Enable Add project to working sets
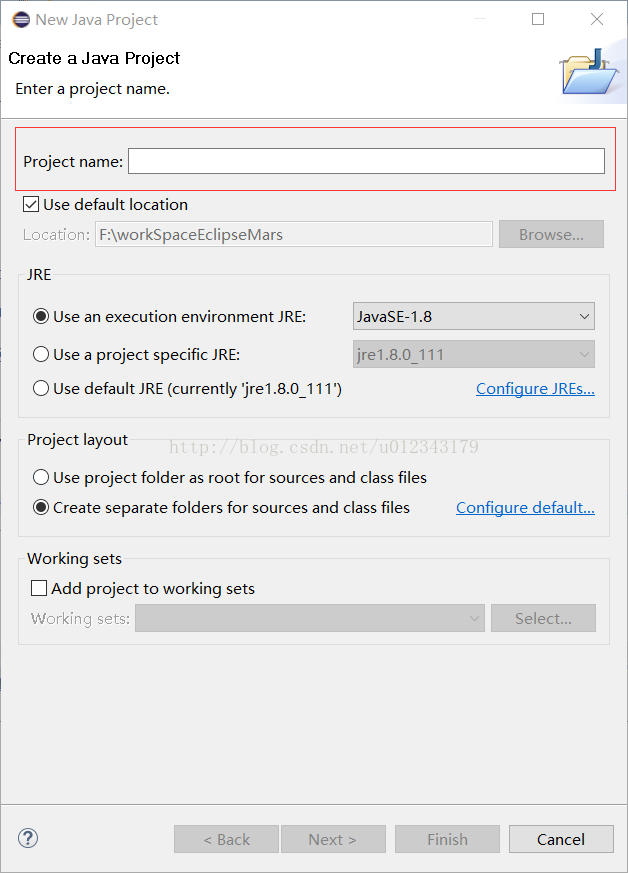 click(x=39, y=588)
